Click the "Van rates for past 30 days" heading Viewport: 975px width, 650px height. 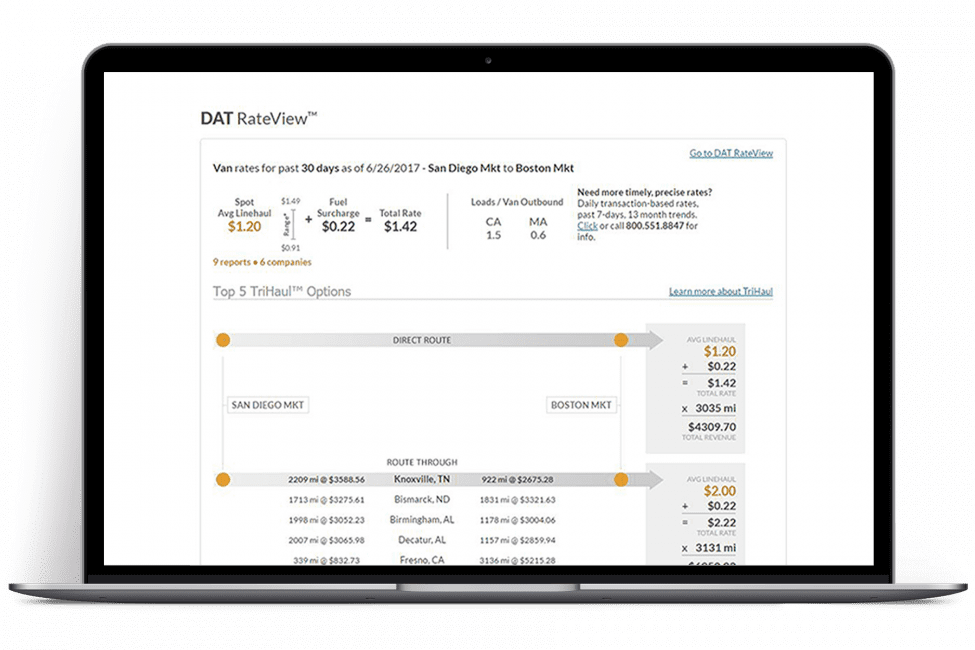[x=393, y=168]
